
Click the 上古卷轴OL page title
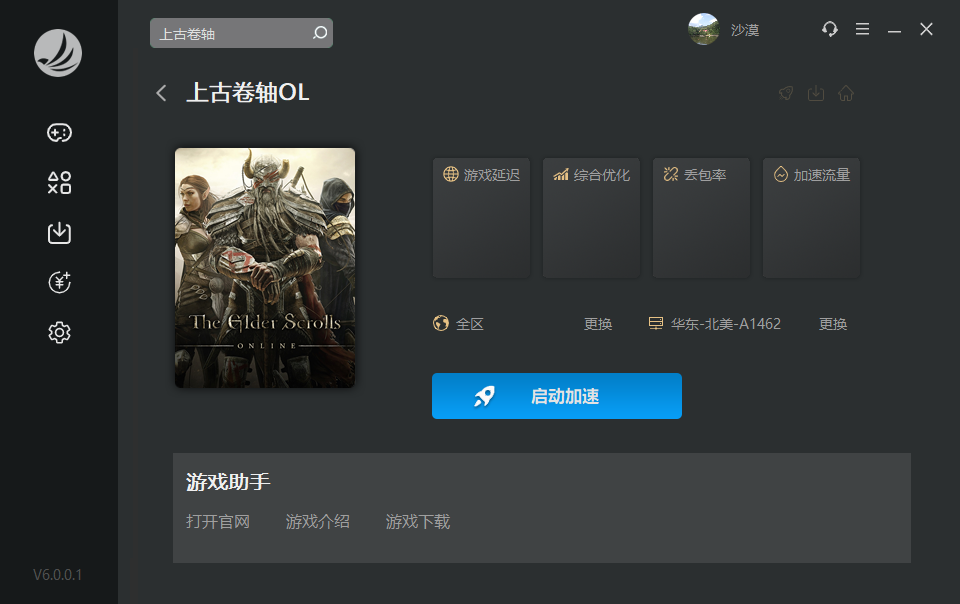(248, 92)
